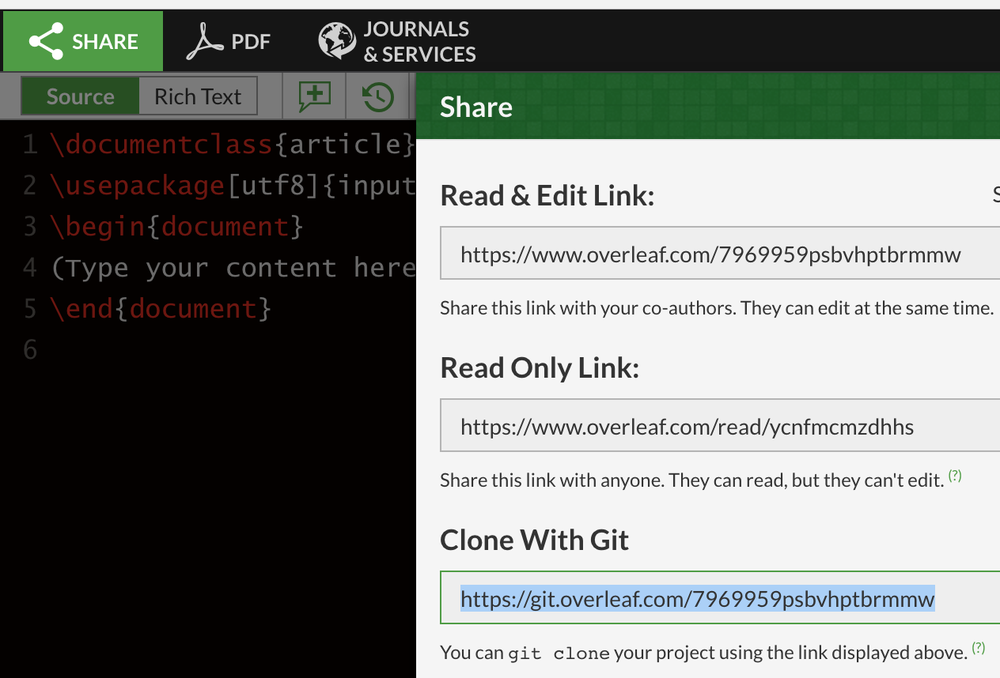
Task: Open the history clock icon
Action: click(378, 97)
